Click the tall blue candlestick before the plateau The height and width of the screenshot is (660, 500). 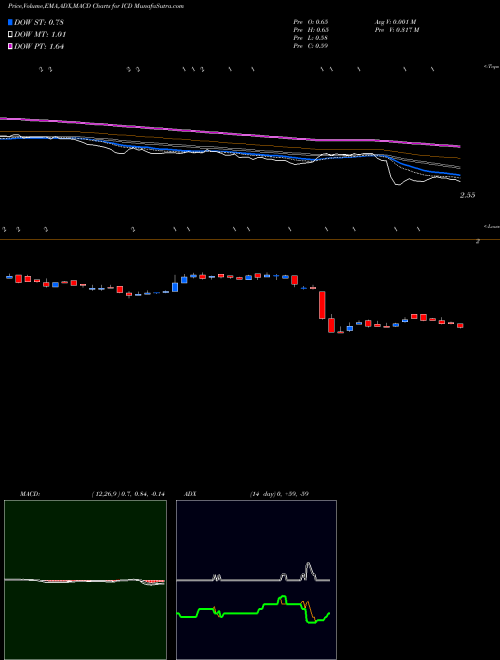tap(175, 287)
